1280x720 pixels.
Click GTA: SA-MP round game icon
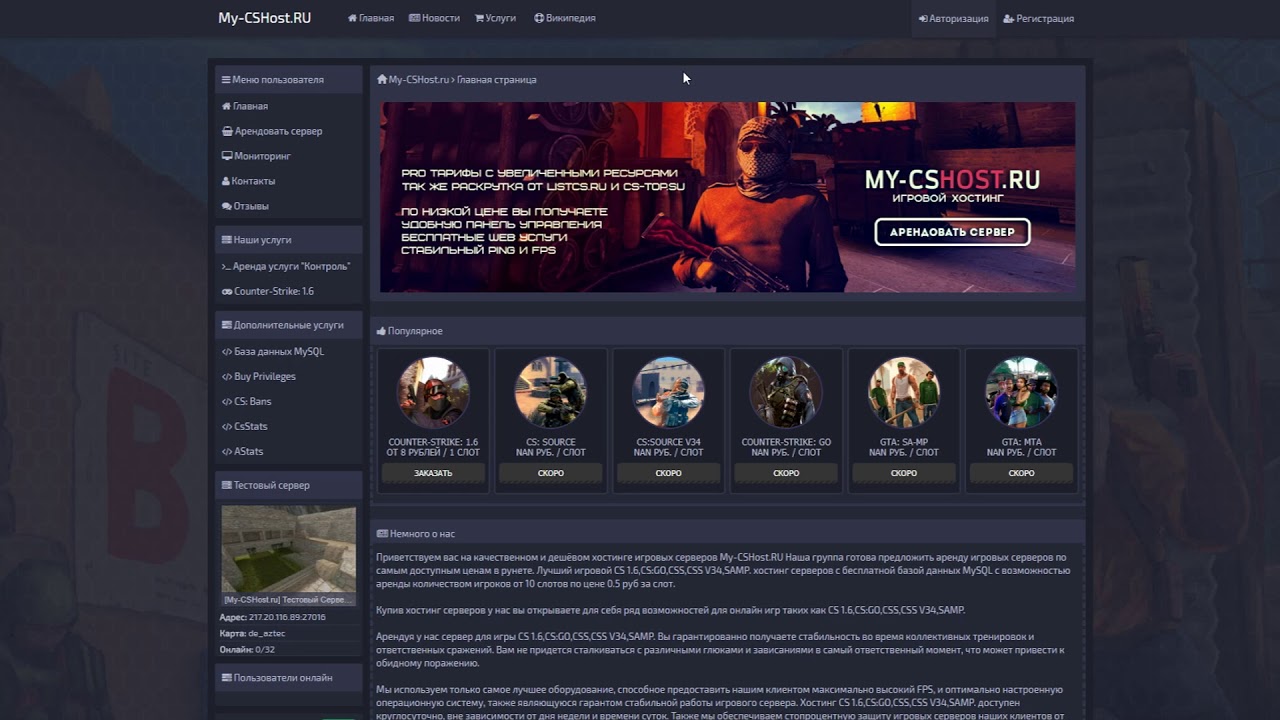[904, 393]
